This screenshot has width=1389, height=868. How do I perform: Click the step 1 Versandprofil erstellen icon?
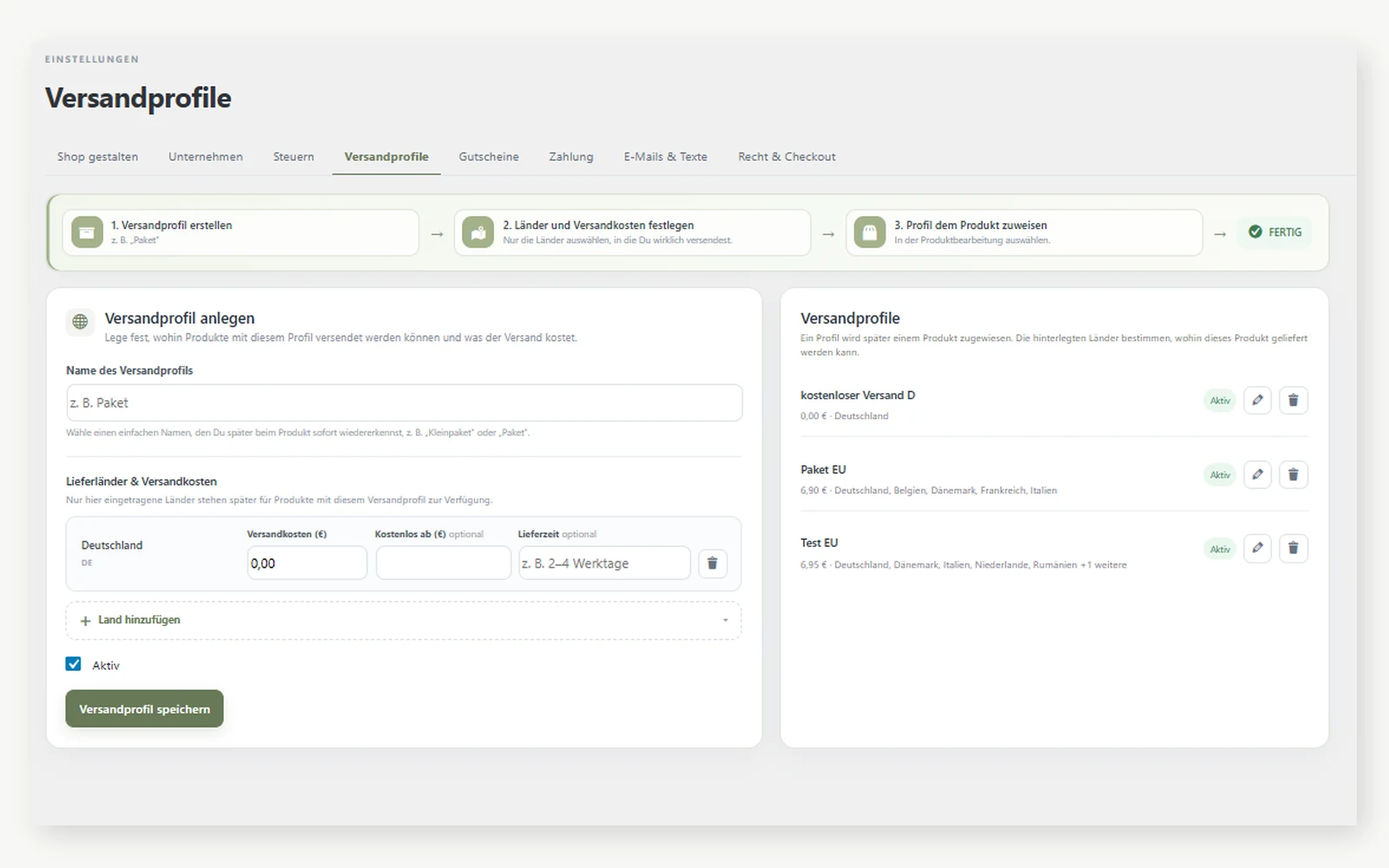tap(87, 233)
